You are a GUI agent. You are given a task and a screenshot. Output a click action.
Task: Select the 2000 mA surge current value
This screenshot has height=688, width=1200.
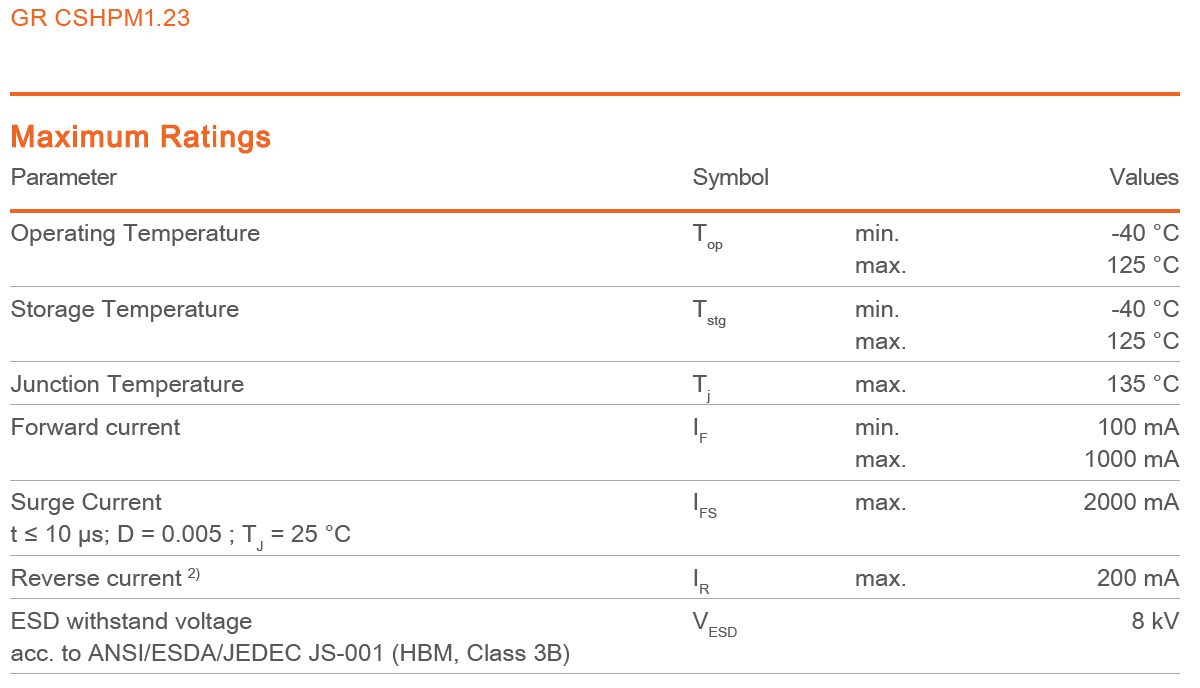point(1131,502)
